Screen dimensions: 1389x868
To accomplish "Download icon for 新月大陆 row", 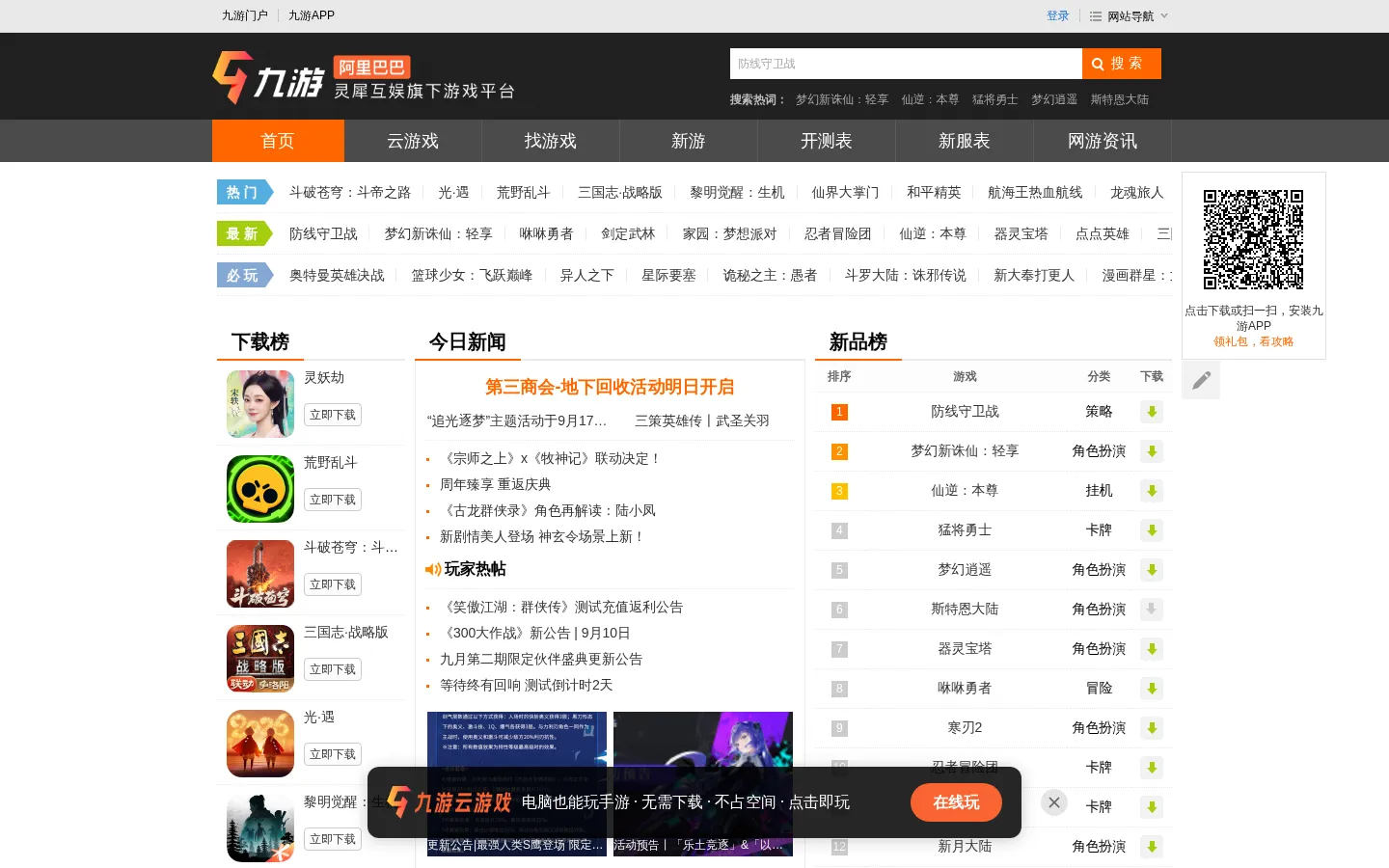I will click(x=1151, y=847).
